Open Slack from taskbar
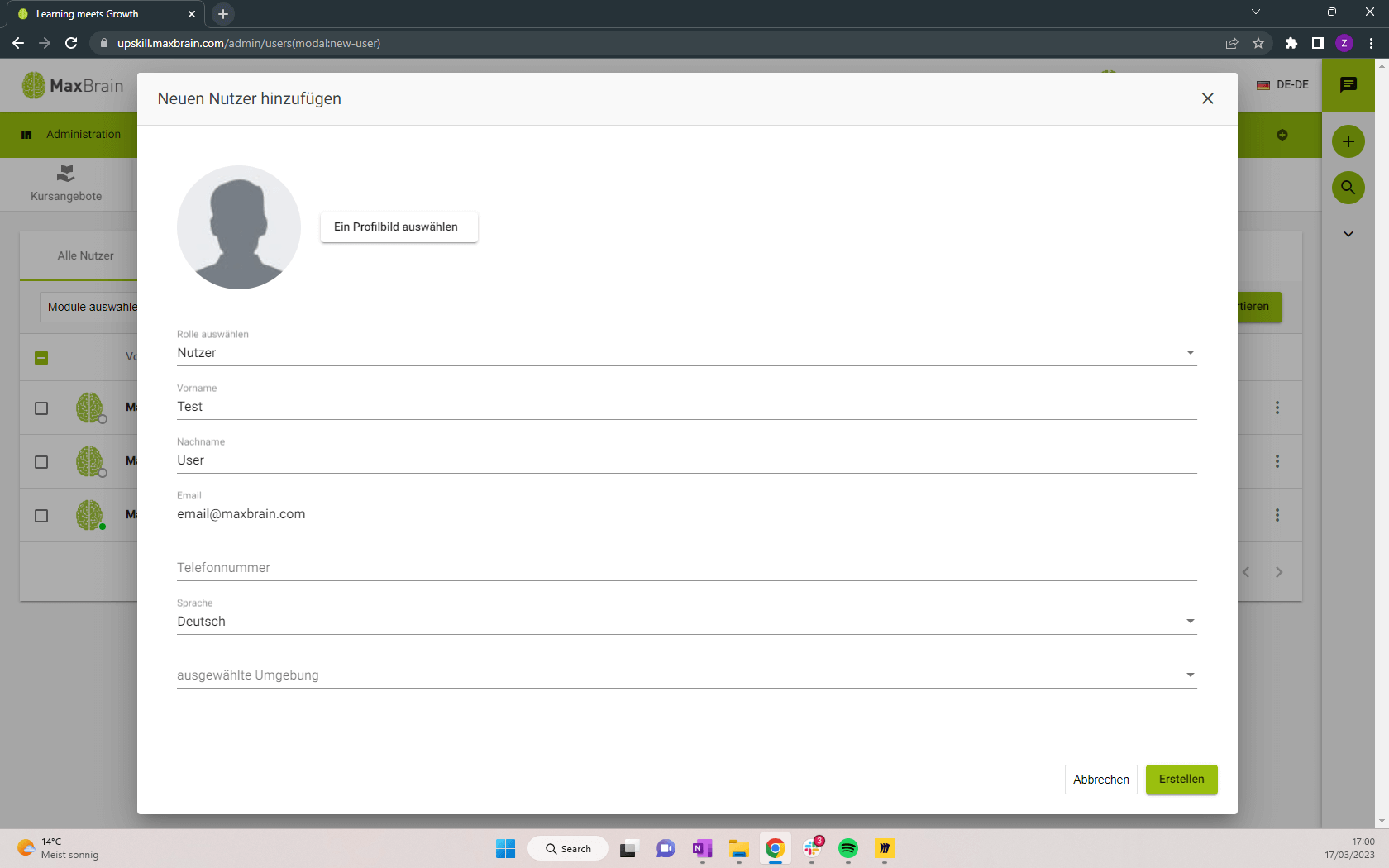Image resolution: width=1389 pixels, height=868 pixels. (812, 848)
